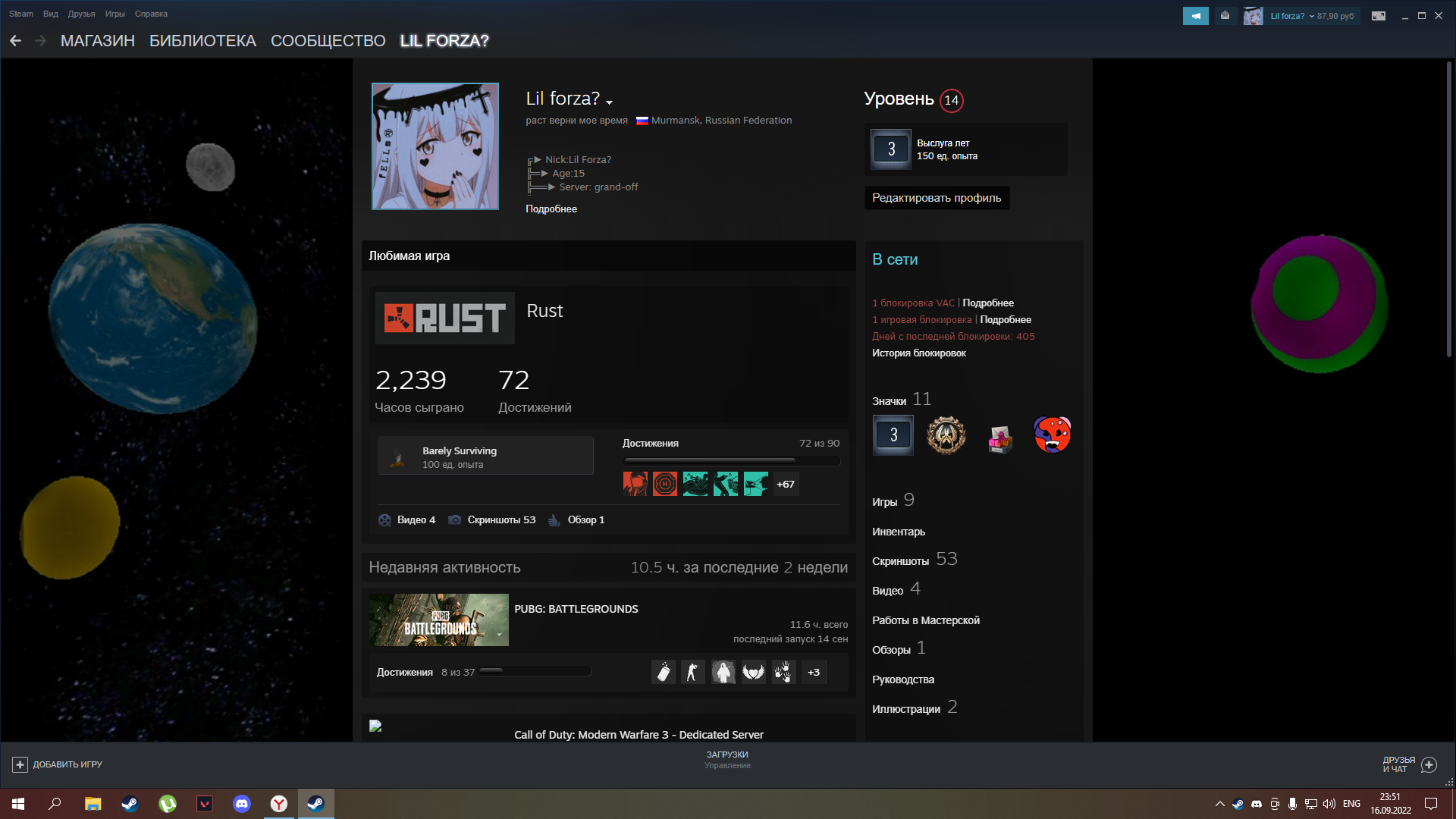Open the years of service 3 badge
1456x819 pixels.
pos(893,435)
